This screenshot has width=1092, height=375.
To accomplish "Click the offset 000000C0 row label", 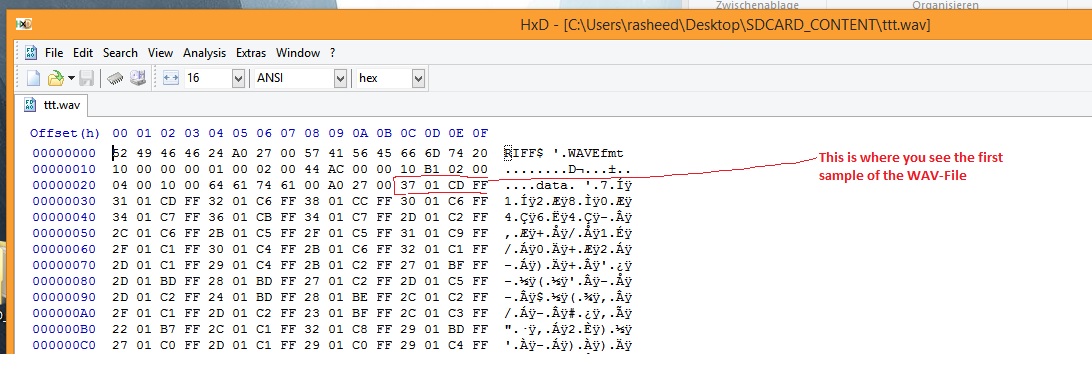I will point(64,345).
